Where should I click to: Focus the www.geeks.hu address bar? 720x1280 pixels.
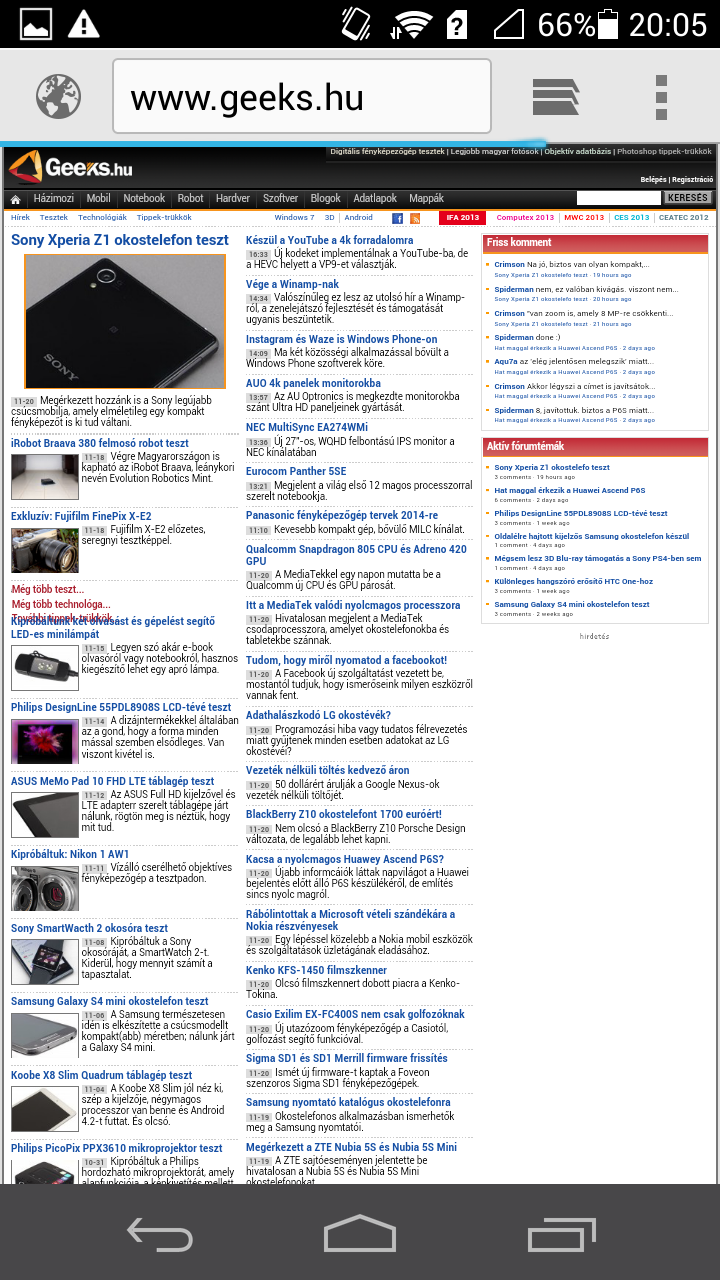pos(302,97)
